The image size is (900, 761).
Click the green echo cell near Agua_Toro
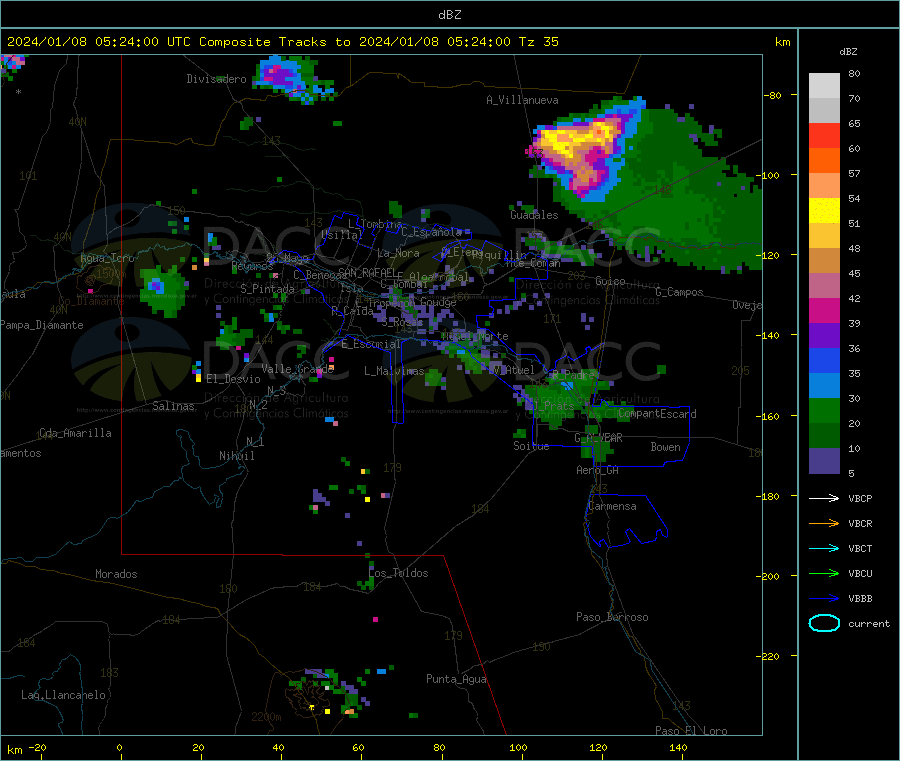[x=163, y=290]
